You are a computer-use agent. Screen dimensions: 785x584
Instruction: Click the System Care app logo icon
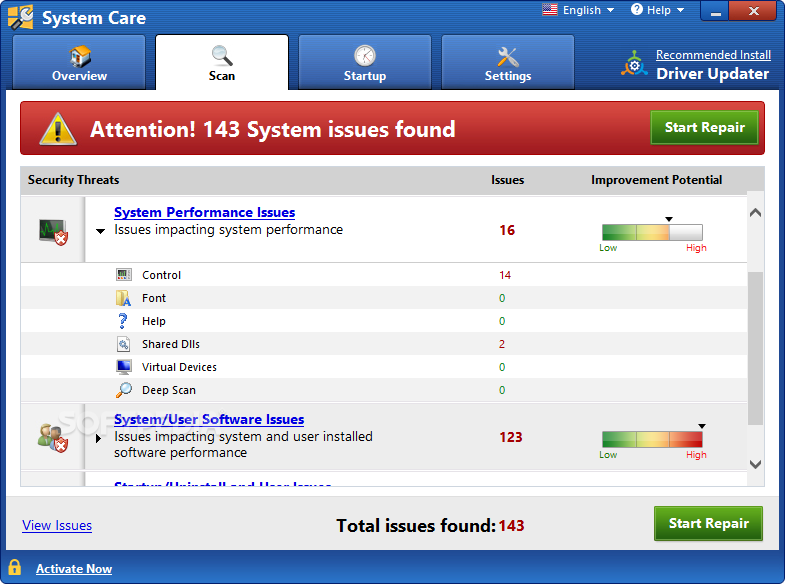(21, 18)
